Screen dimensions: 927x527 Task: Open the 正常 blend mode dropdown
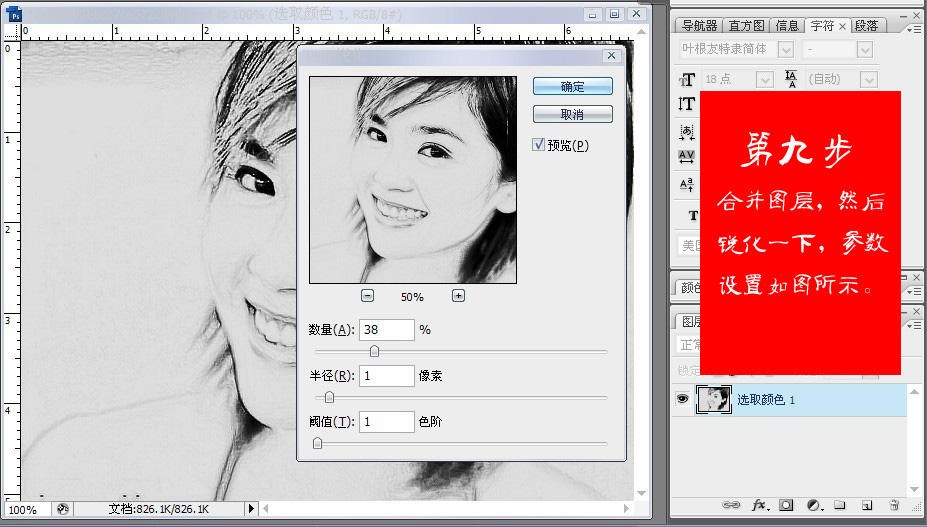click(688, 344)
